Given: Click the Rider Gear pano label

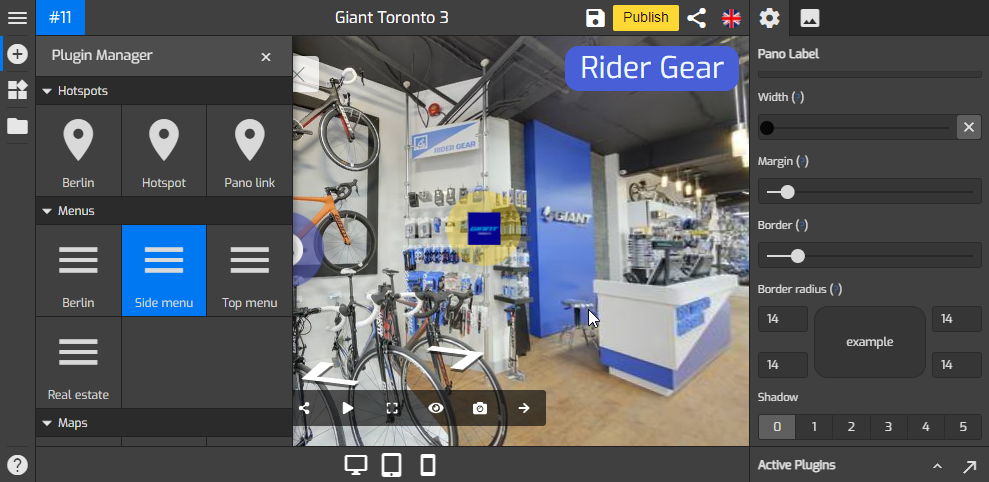Looking at the screenshot, I should click(x=652, y=68).
